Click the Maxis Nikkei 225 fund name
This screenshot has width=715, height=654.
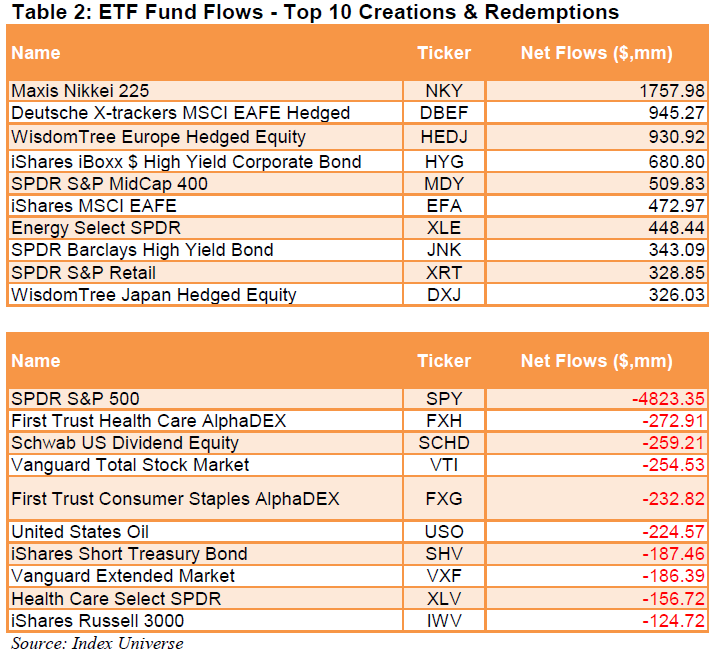click(x=80, y=91)
